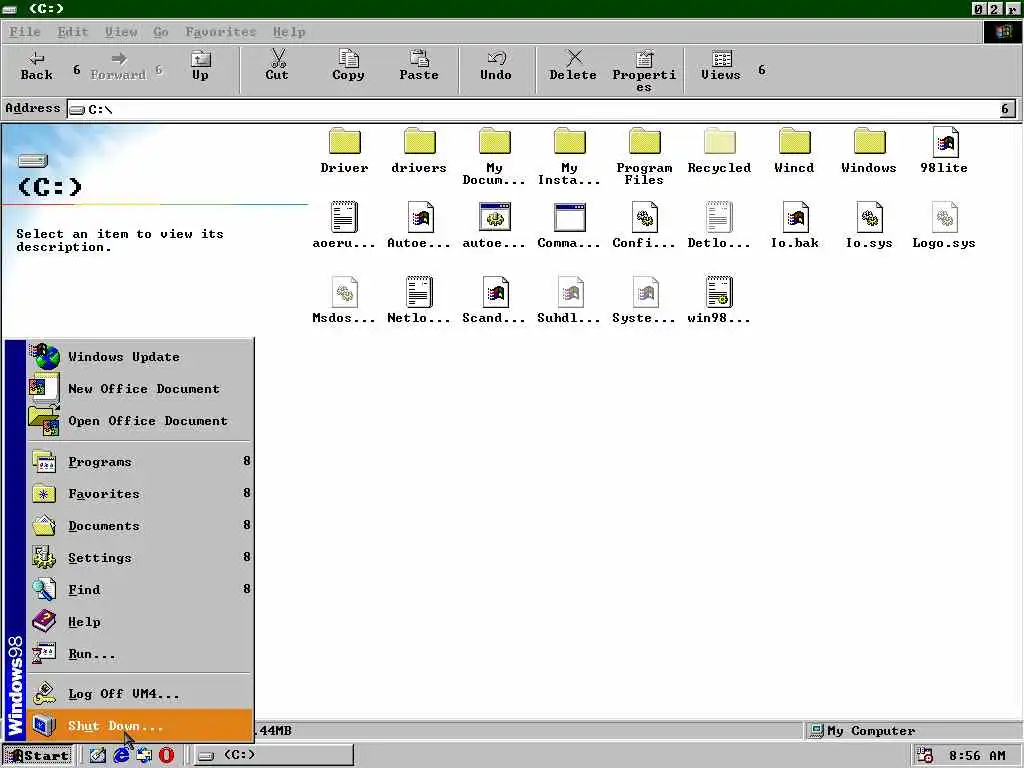Open Windows Update from Start menu
Screen dimensions: 1024x768
[x=140, y=357]
